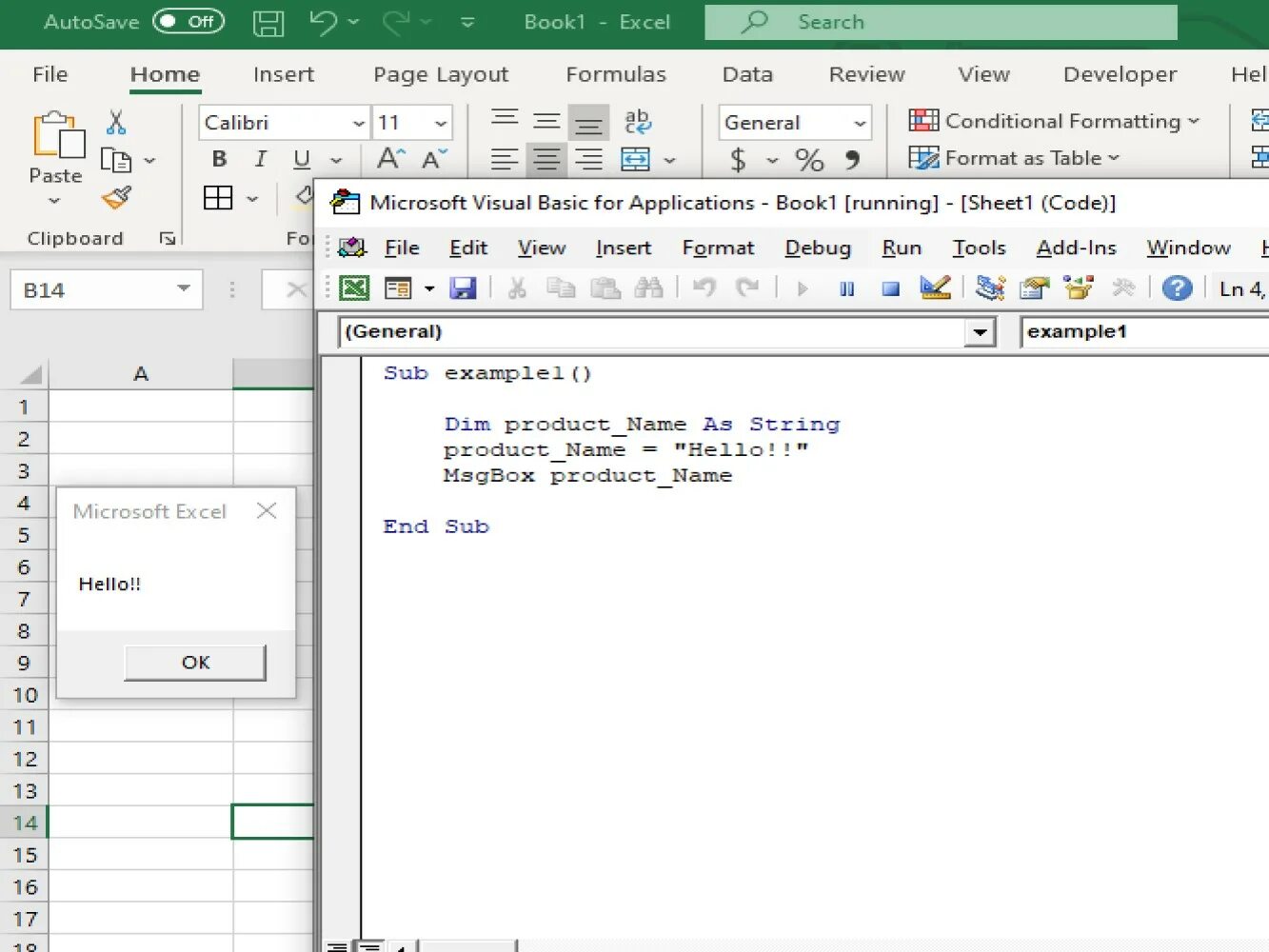The width and height of the screenshot is (1269, 952).
Task: Open the font size 11 dropdown
Action: pos(441,123)
